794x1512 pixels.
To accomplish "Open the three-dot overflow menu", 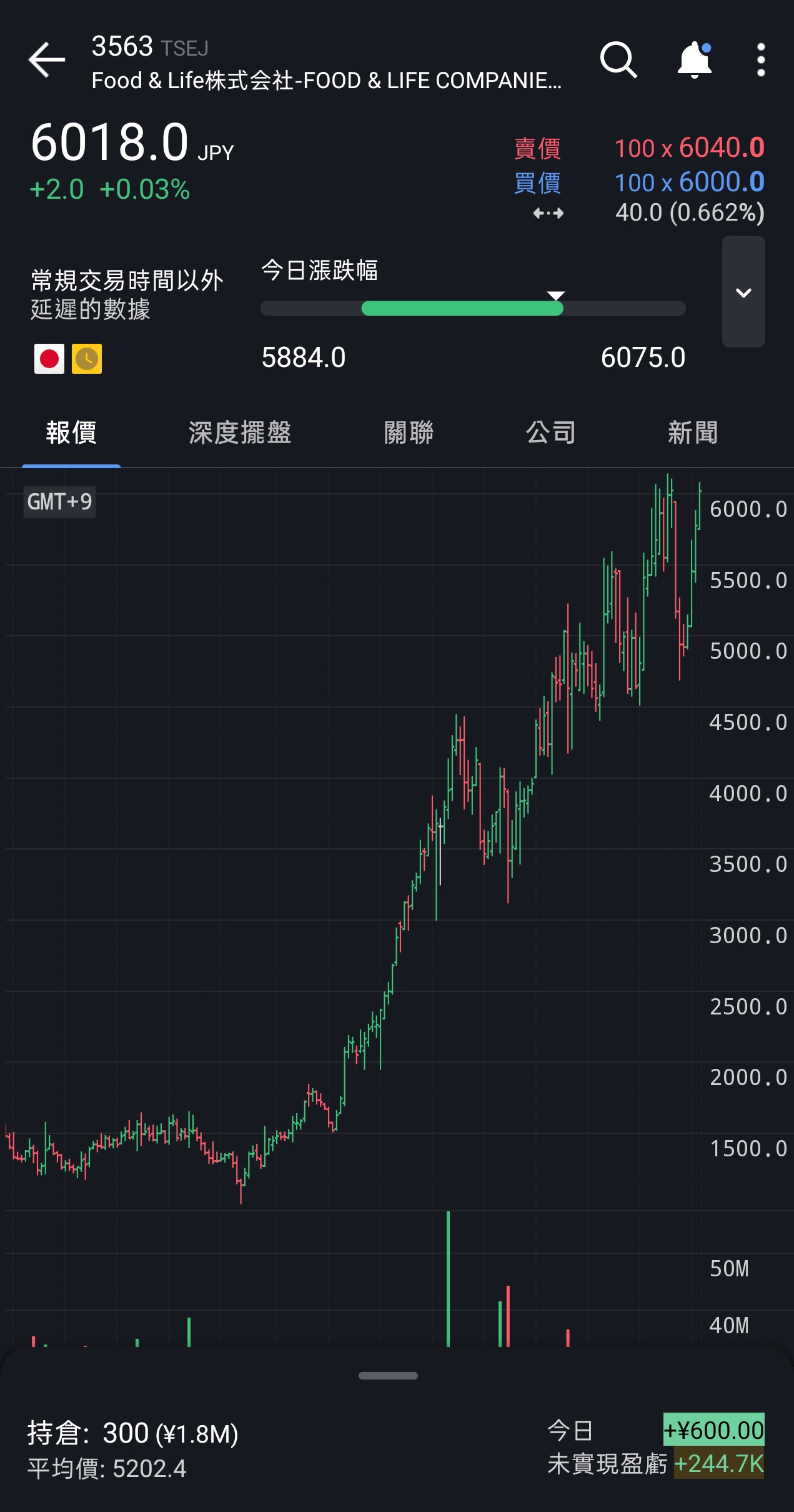I will click(760, 60).
